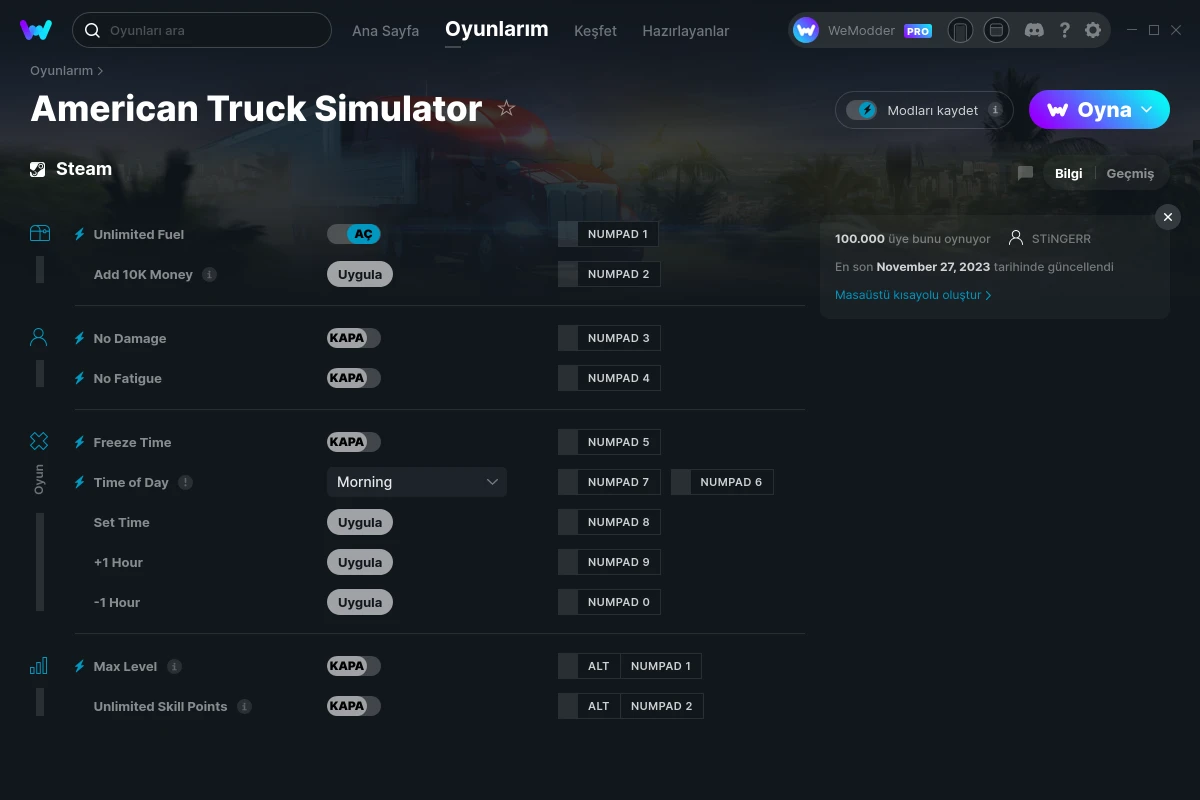Viewport: 1200px width, 800px height.
Task: Favorite American Truck Simulator with the star
Action: tap(507, 108)
